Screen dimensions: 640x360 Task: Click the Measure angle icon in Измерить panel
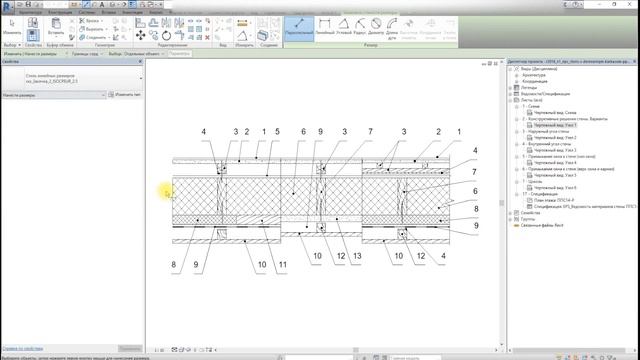point(242,36)
